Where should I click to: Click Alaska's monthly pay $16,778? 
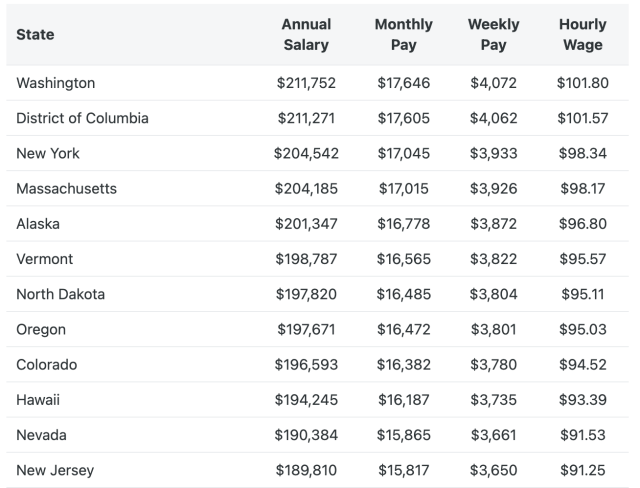[403, 223]
